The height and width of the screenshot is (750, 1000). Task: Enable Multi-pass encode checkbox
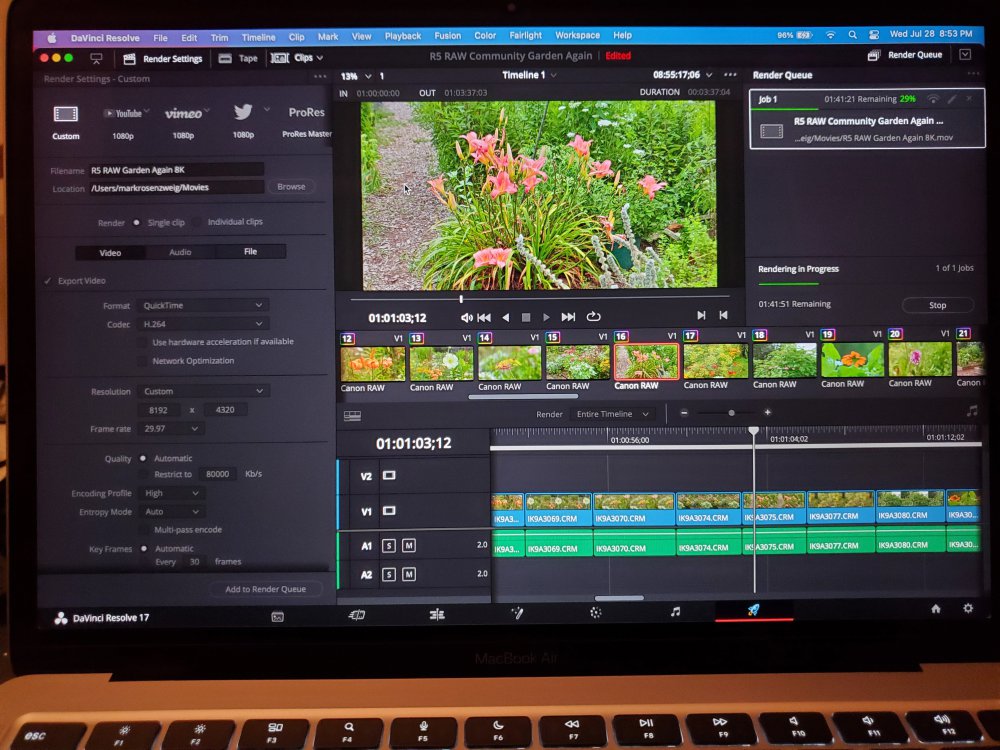[143, 530]
